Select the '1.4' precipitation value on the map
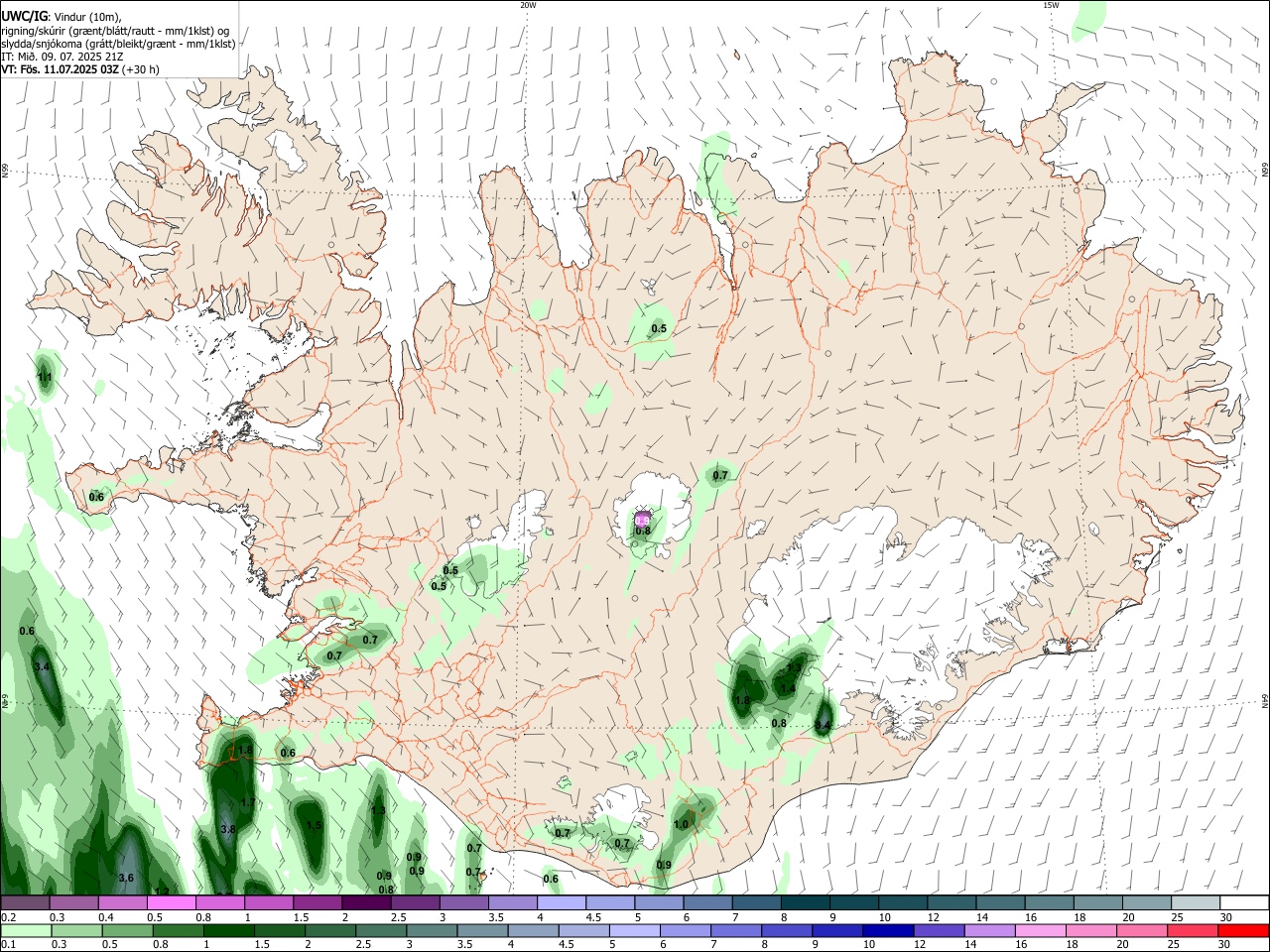The width and height of the screenshot is (1270, 952). pyautogui.click(x=788, y=688)
